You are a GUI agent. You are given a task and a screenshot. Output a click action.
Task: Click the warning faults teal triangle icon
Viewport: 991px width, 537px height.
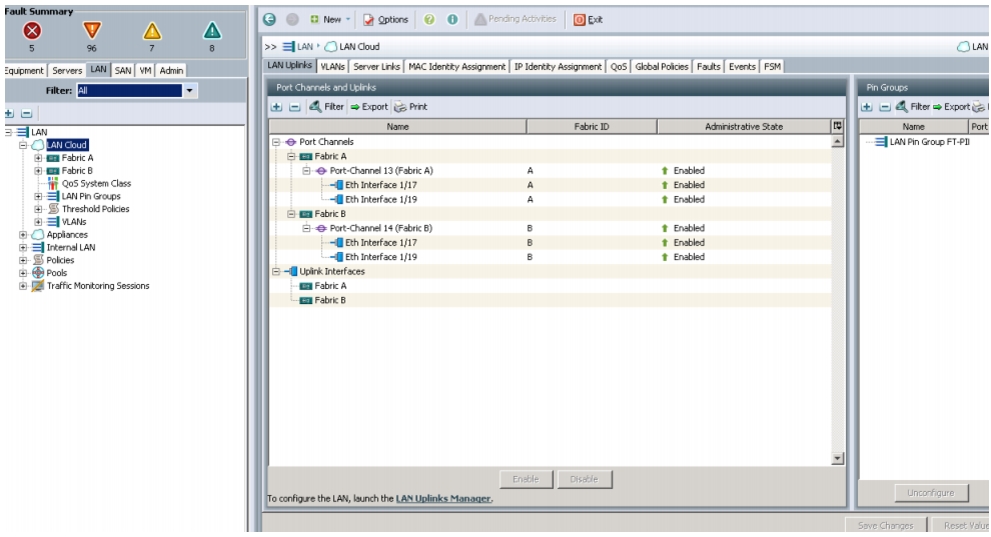tap(212, 30)
